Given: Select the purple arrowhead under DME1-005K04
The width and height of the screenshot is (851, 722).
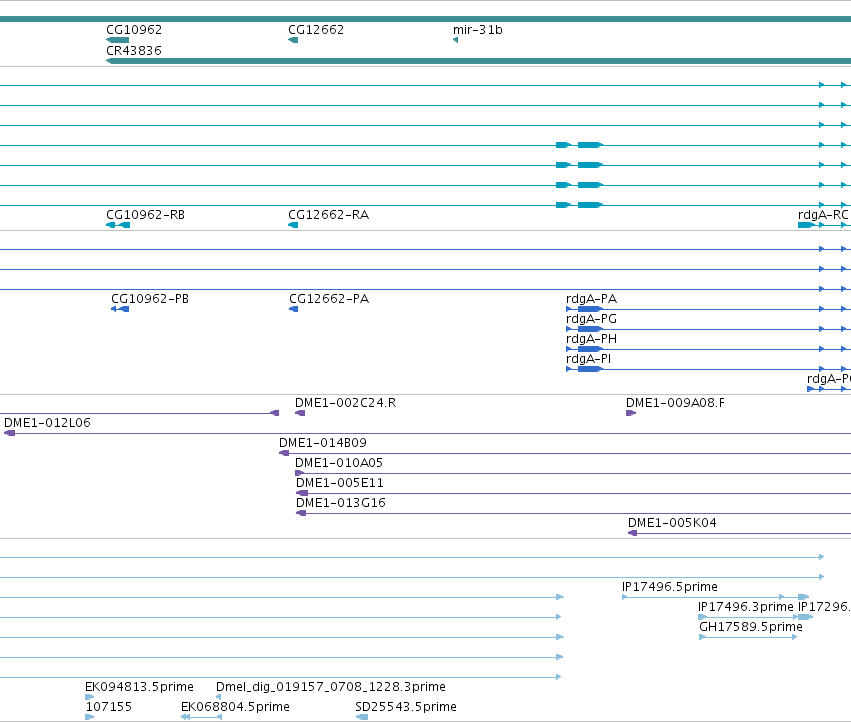Looking at the screenshot, I should click(632, 534).
